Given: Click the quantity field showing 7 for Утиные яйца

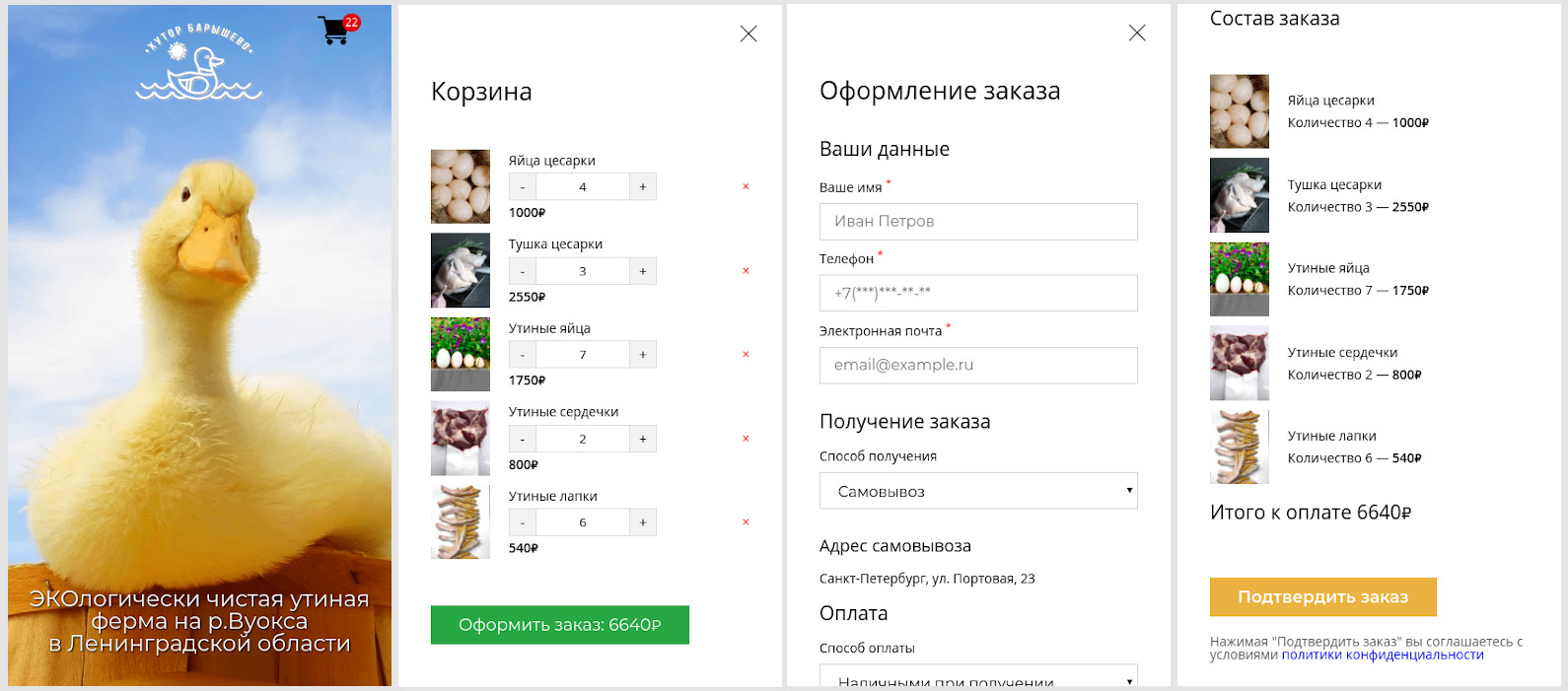Looking at the screenshot, I should click(x=583, y=355).
